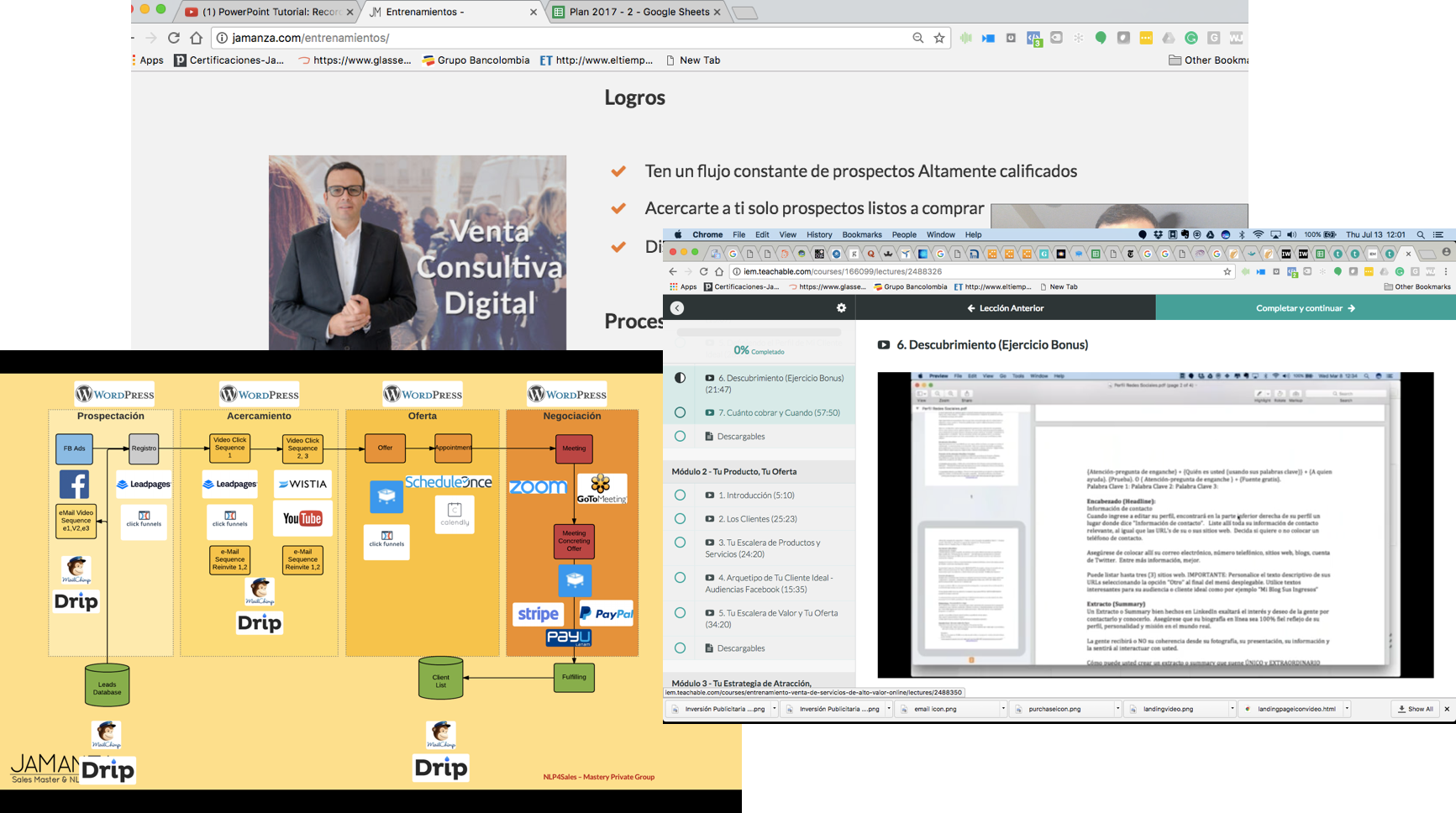Go to 'Lección Anterior'

click(x=1005, y=308)
